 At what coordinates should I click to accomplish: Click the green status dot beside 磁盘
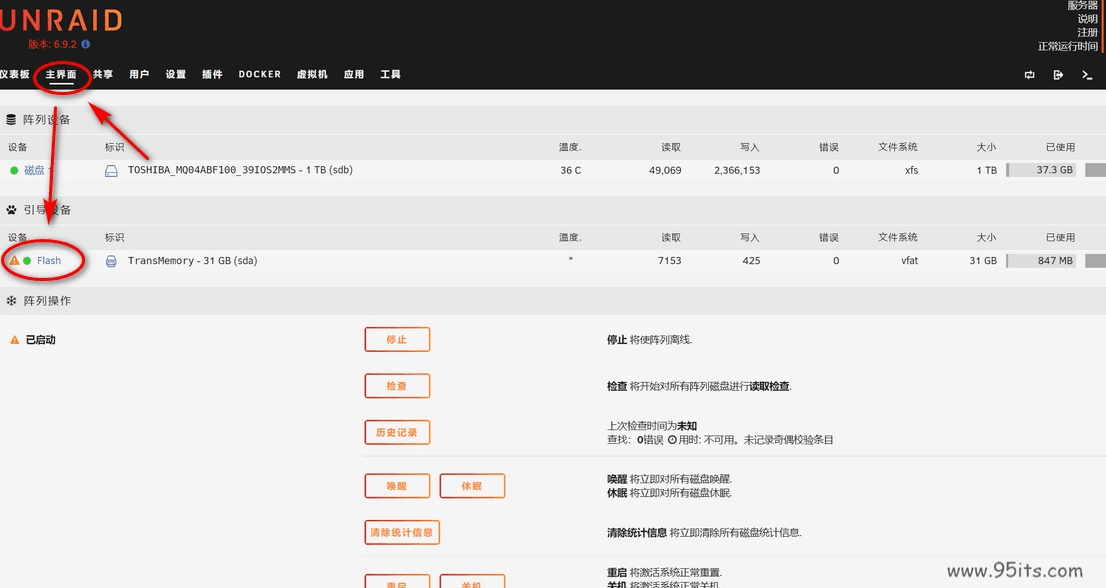[14, 171]
